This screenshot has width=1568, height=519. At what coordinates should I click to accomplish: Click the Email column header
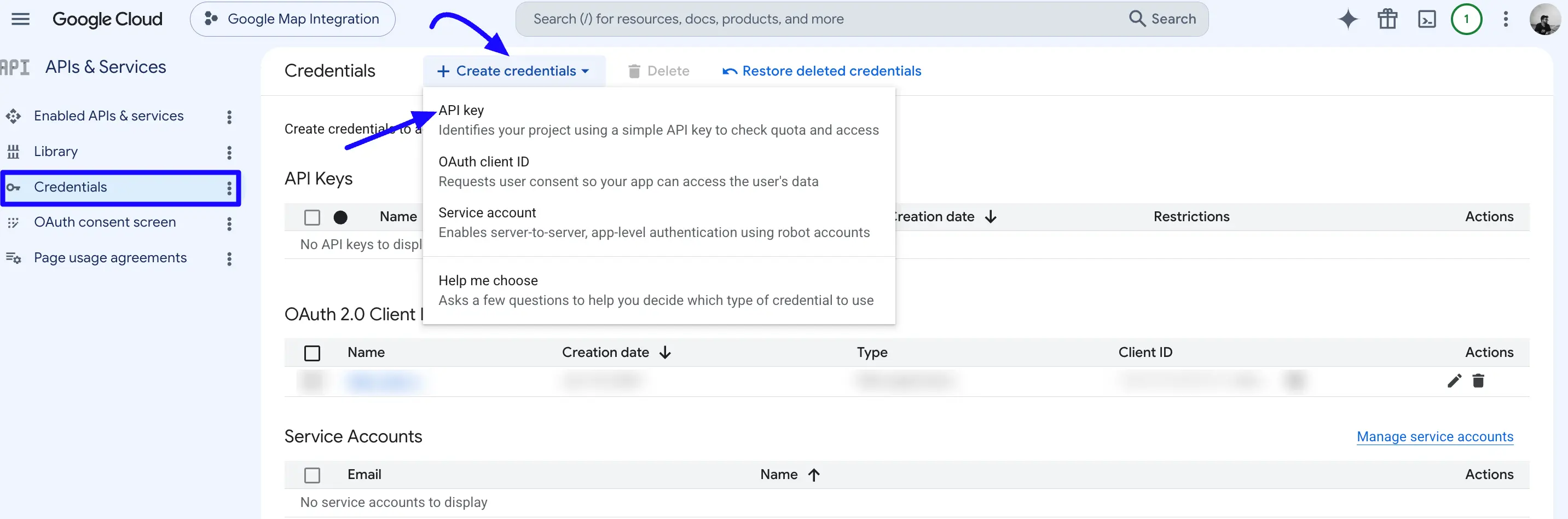point(364,475)
